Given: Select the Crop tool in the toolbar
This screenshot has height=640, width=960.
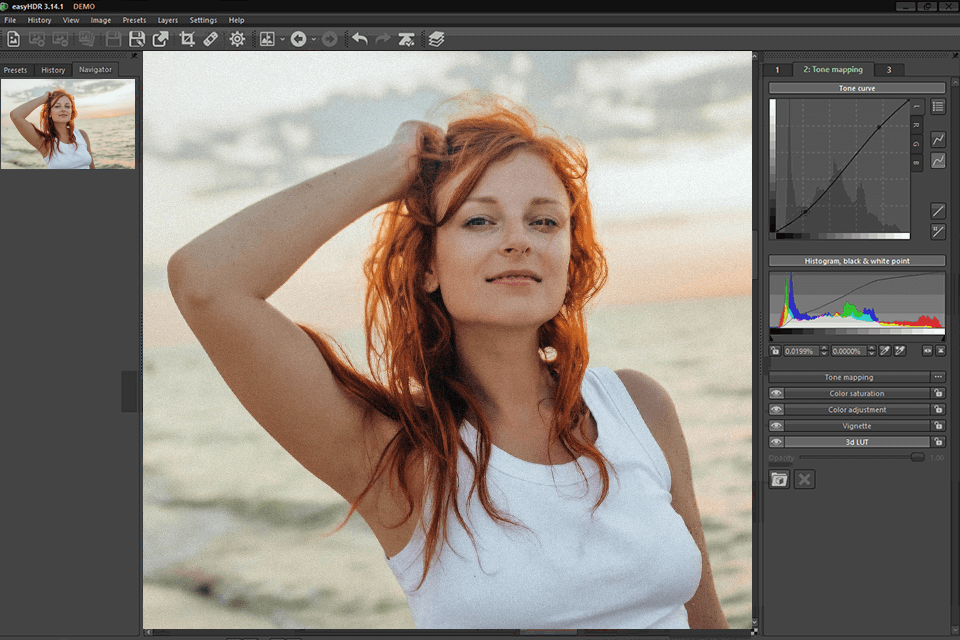Looking at the screenshot, I should 185,40.
